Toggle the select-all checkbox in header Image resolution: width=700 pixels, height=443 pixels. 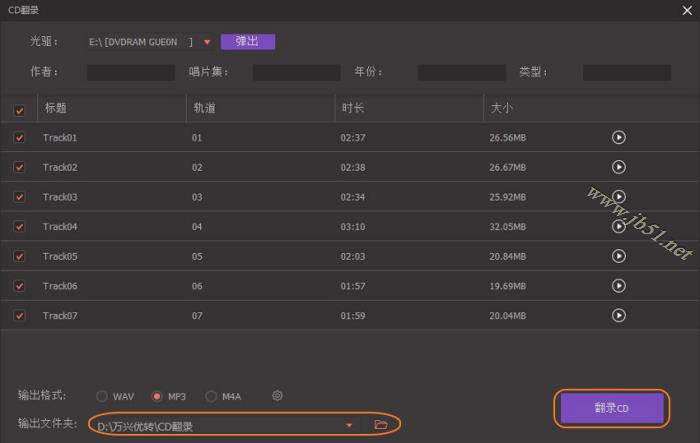click(x=19, y=110)
